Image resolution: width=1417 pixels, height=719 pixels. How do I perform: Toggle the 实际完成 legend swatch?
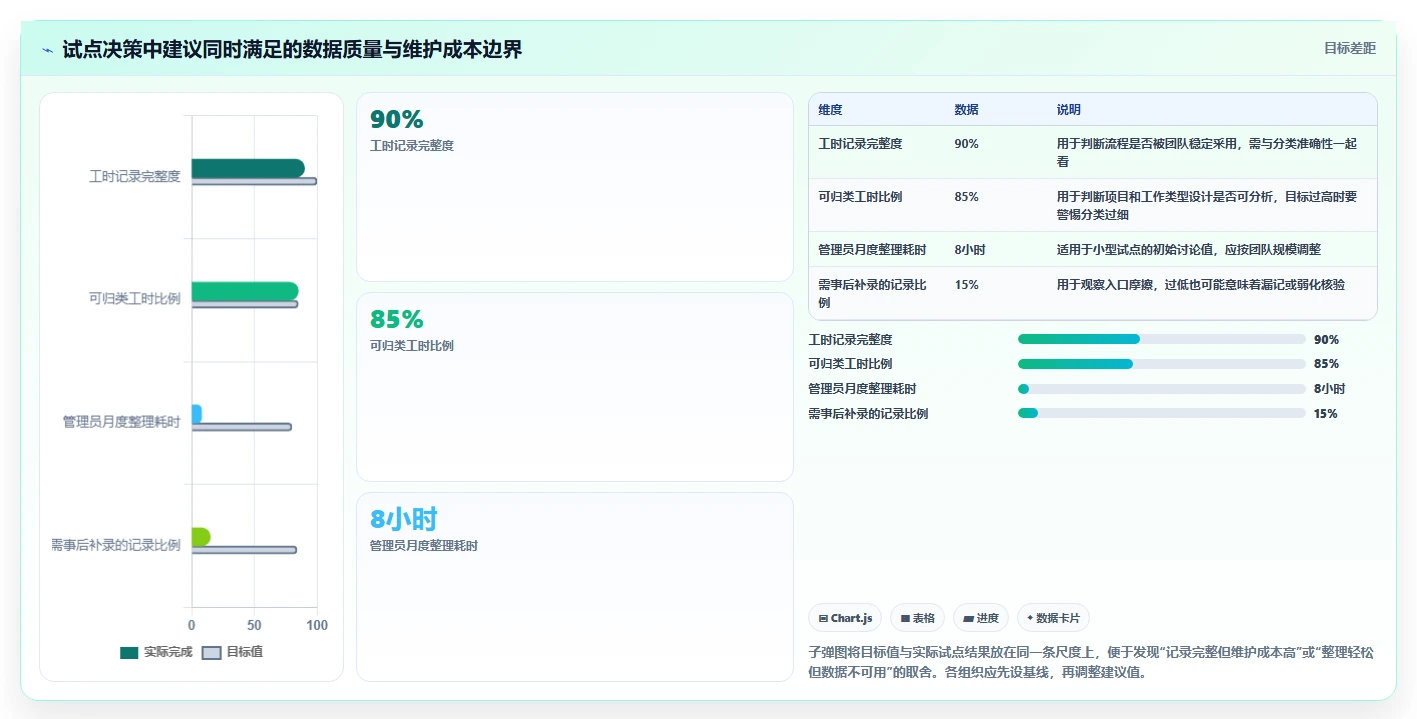129,652
